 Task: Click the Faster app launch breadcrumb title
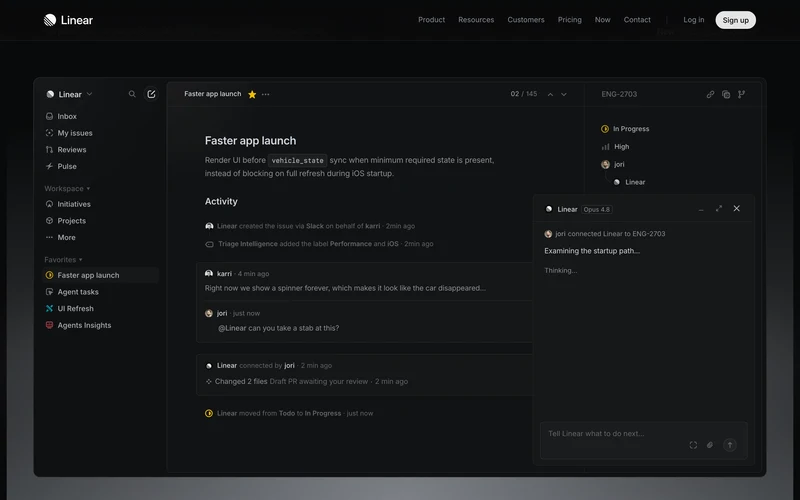(x=213, y=94)
